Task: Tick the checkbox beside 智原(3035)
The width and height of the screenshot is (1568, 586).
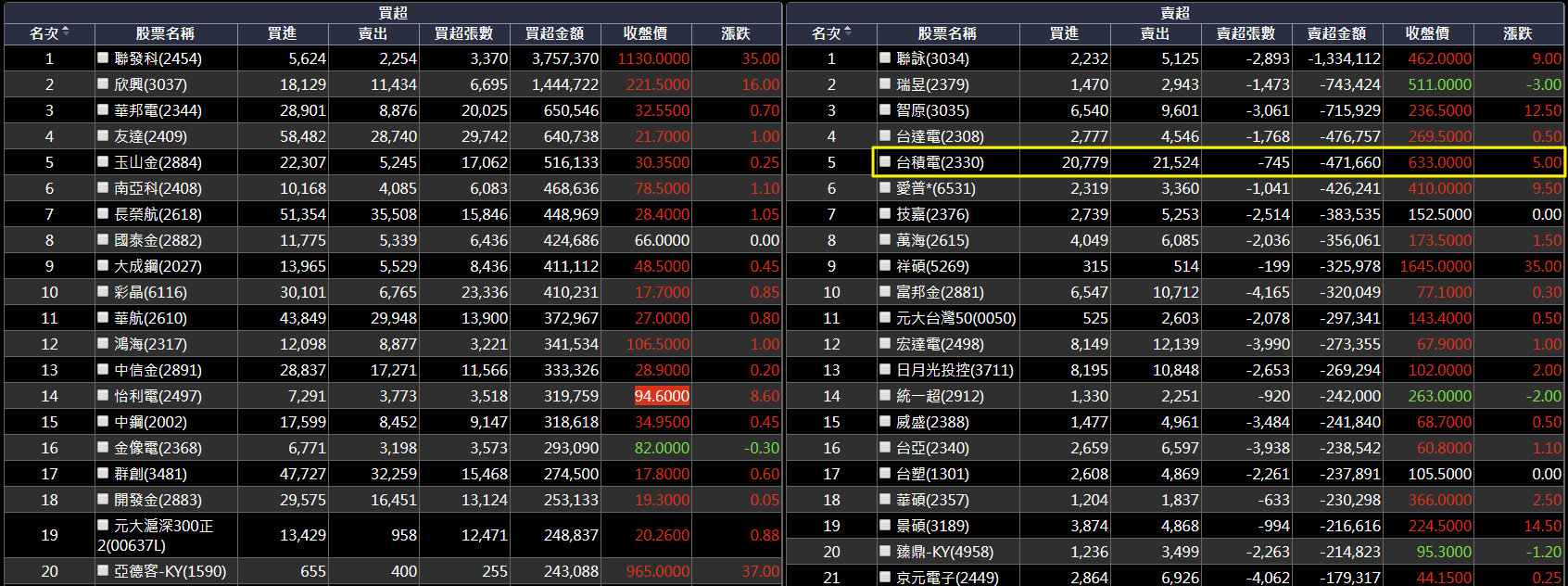Action: point(885,109)
